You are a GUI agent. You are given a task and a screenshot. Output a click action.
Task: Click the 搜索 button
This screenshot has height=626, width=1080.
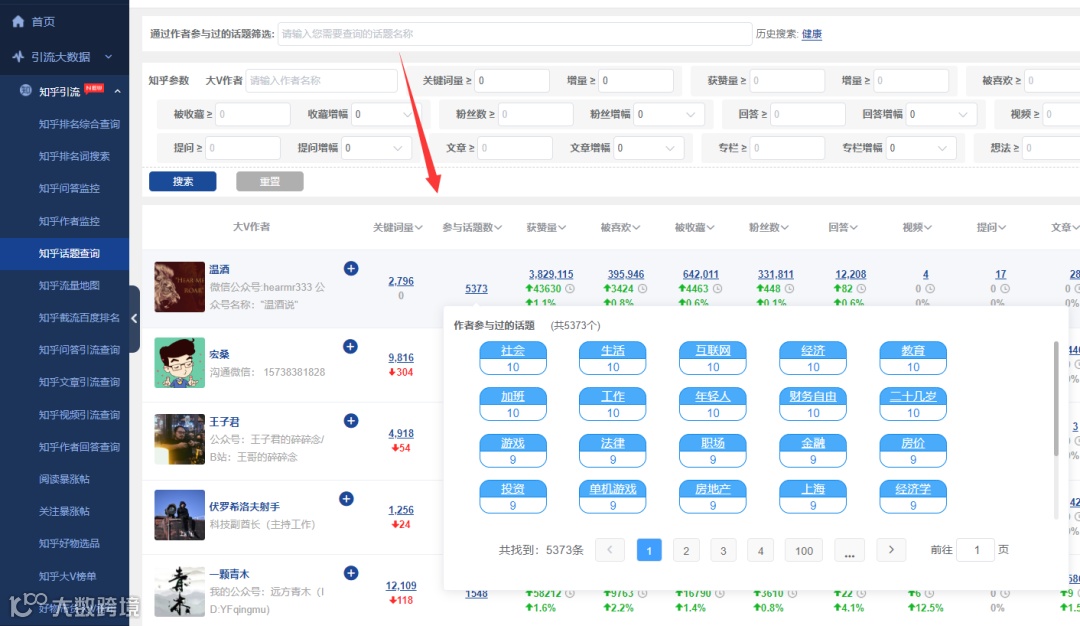(x=183, y=181)
